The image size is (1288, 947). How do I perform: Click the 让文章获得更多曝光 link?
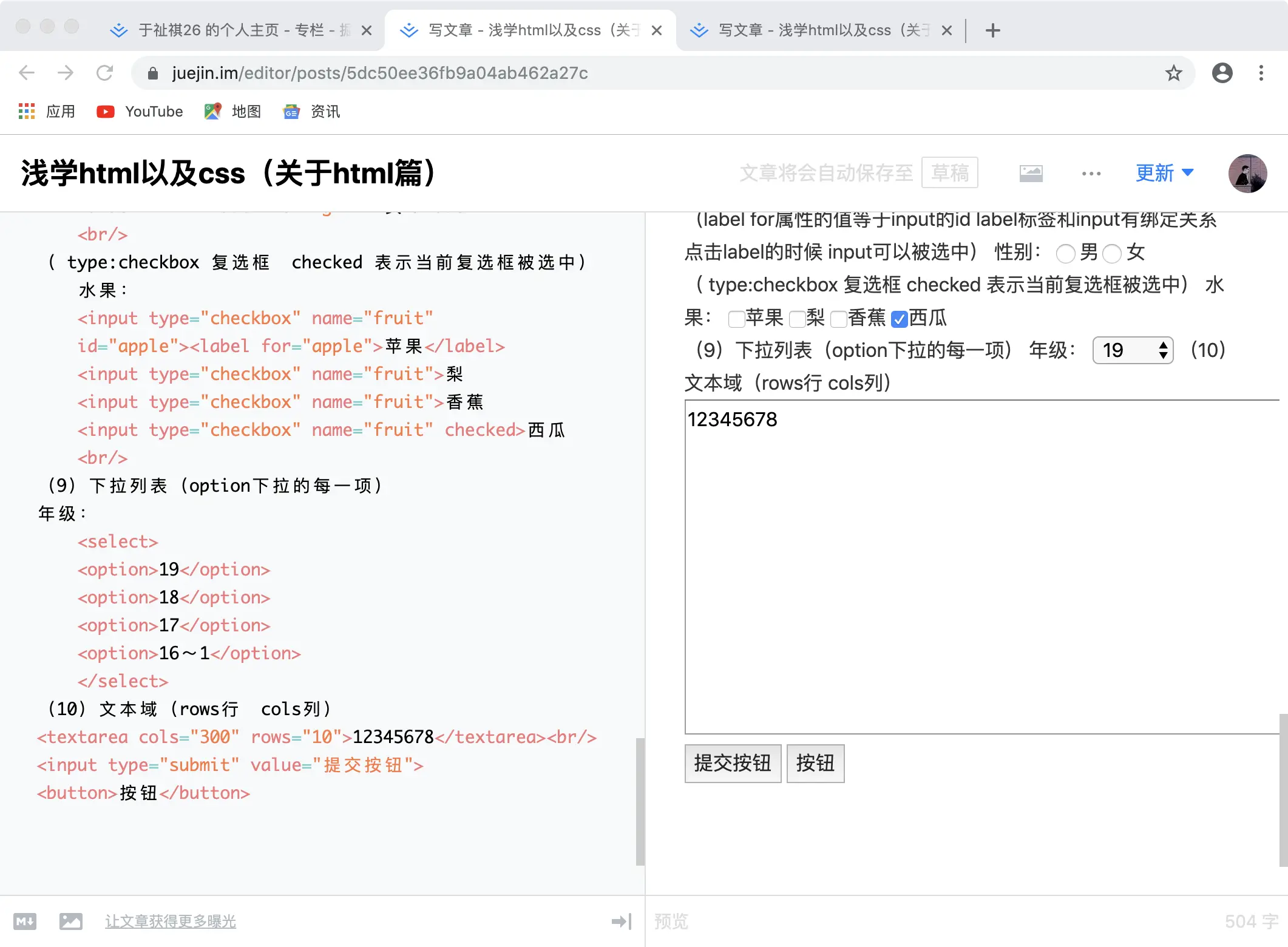point(170,922)
